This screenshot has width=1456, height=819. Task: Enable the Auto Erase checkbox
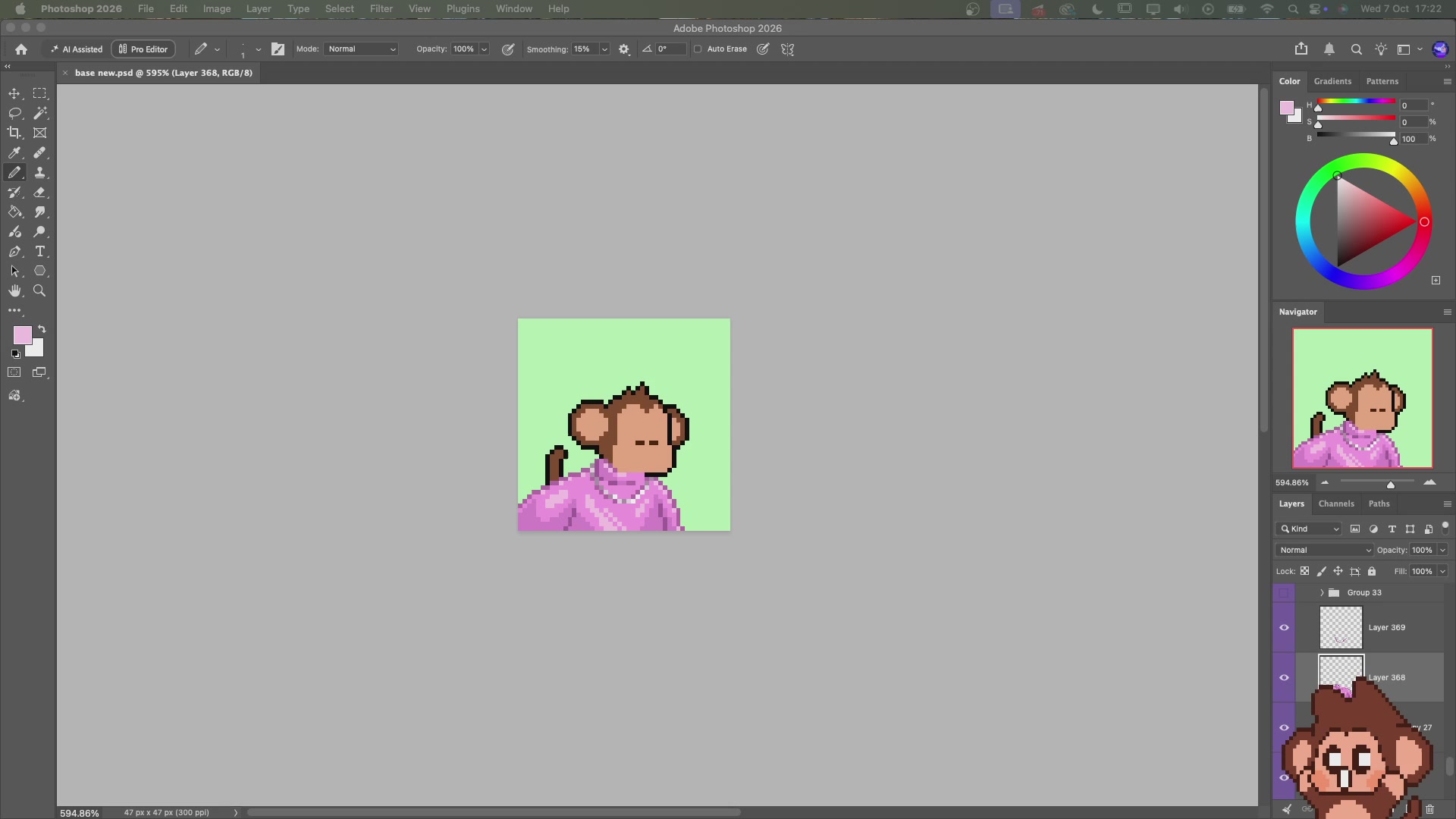698,49
